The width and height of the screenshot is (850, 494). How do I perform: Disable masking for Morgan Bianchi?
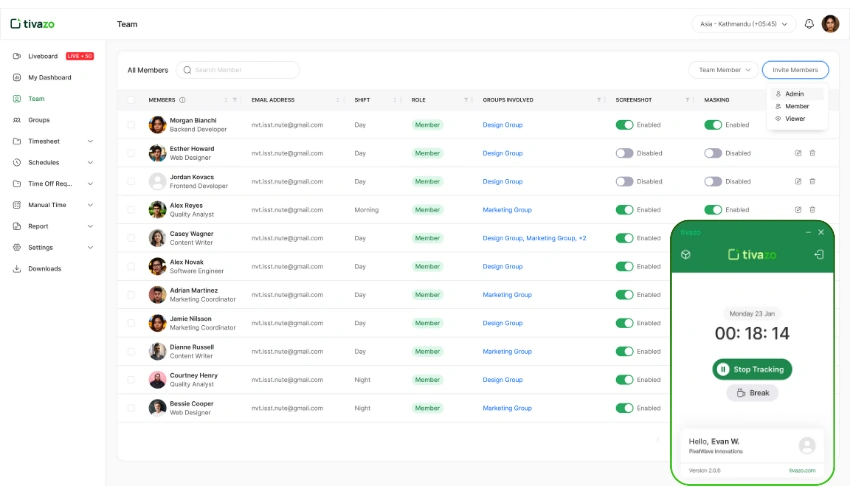pyautogui.click(x=713, y=125)
